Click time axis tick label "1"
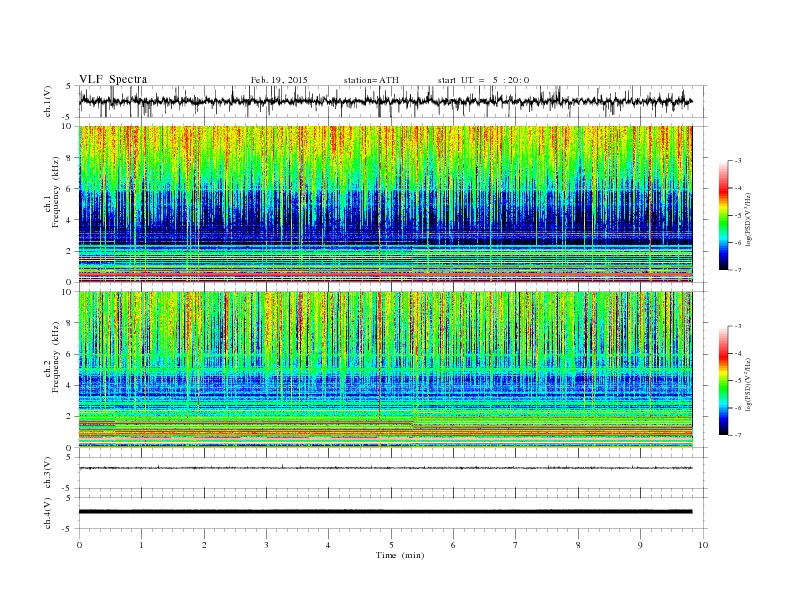 click(x=141, y=545)
